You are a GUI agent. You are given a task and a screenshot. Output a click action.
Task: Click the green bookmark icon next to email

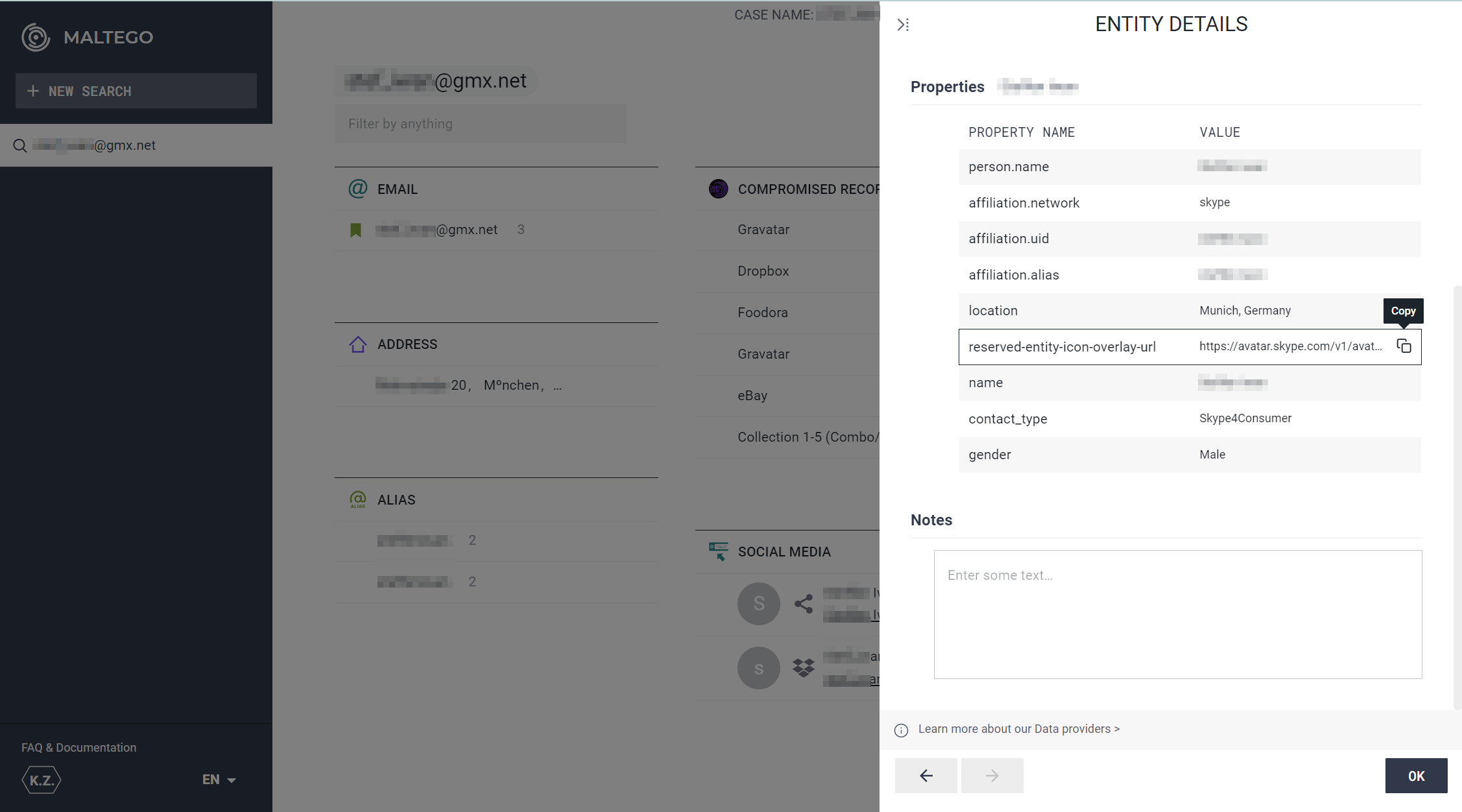tap(355, 230)
